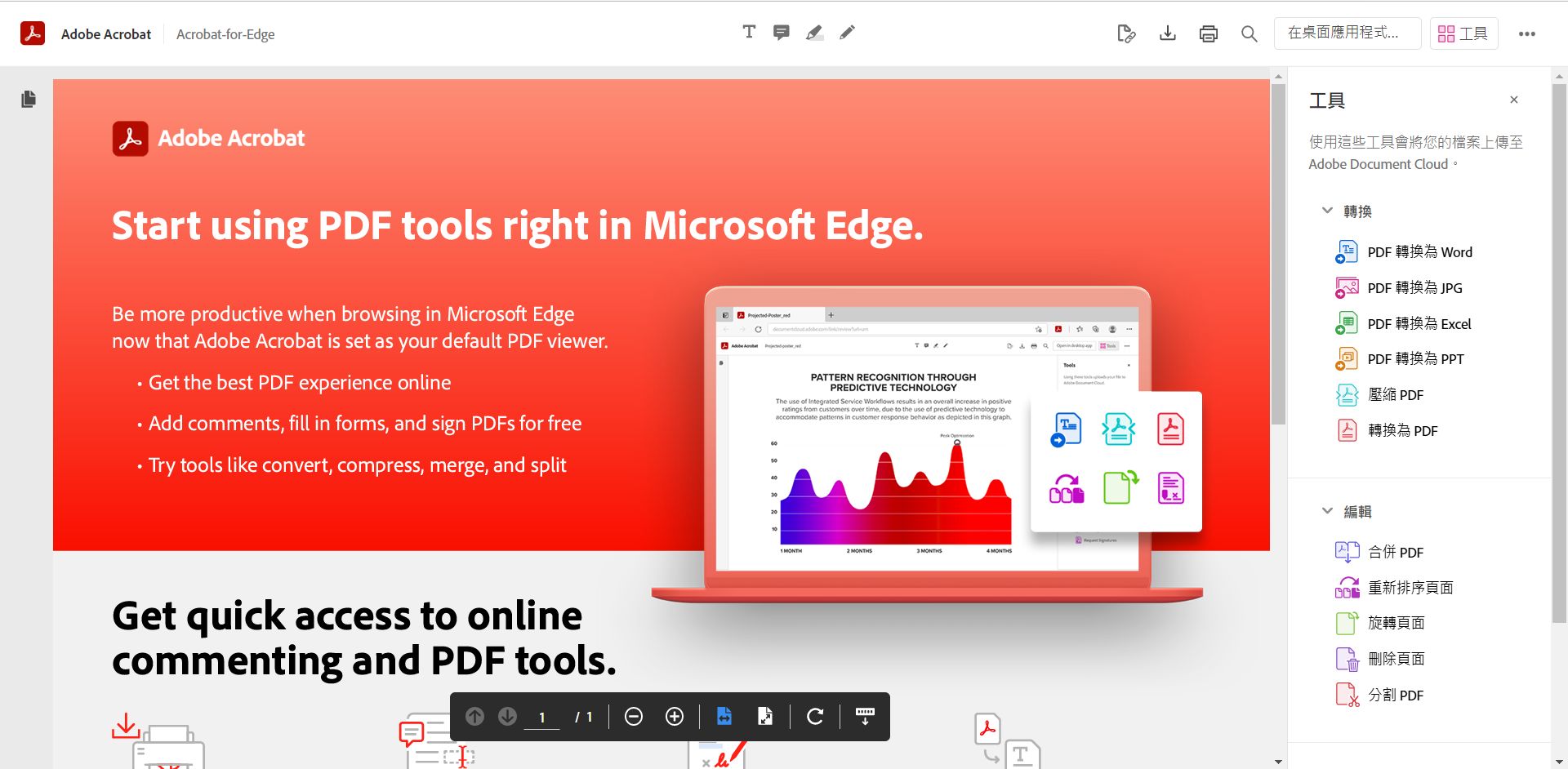The height and width of the screenshot is (769, 1568).
Task: Select the Add Comment tool
Action: pos(782,33)
